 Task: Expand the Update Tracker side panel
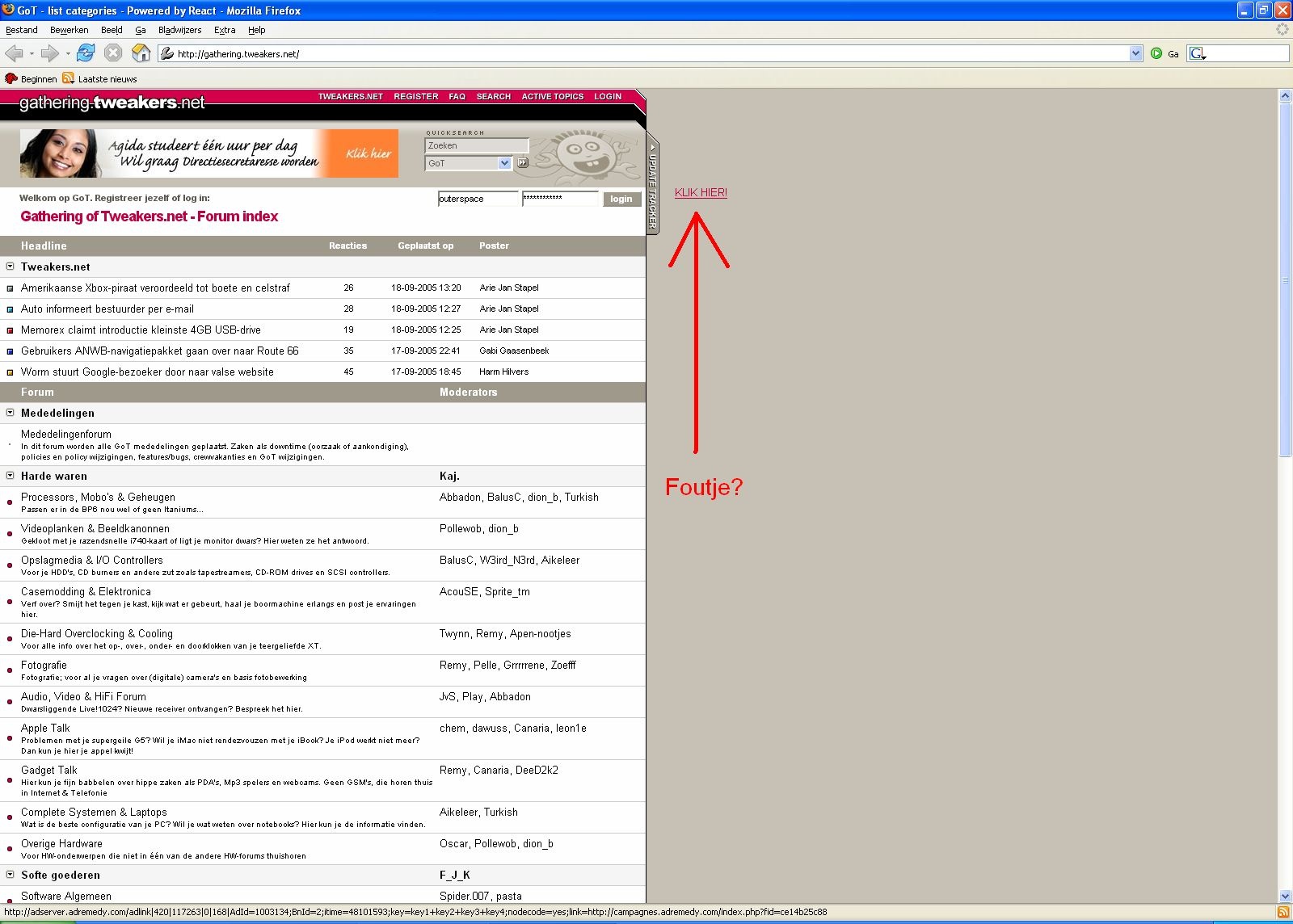[652, 186]
